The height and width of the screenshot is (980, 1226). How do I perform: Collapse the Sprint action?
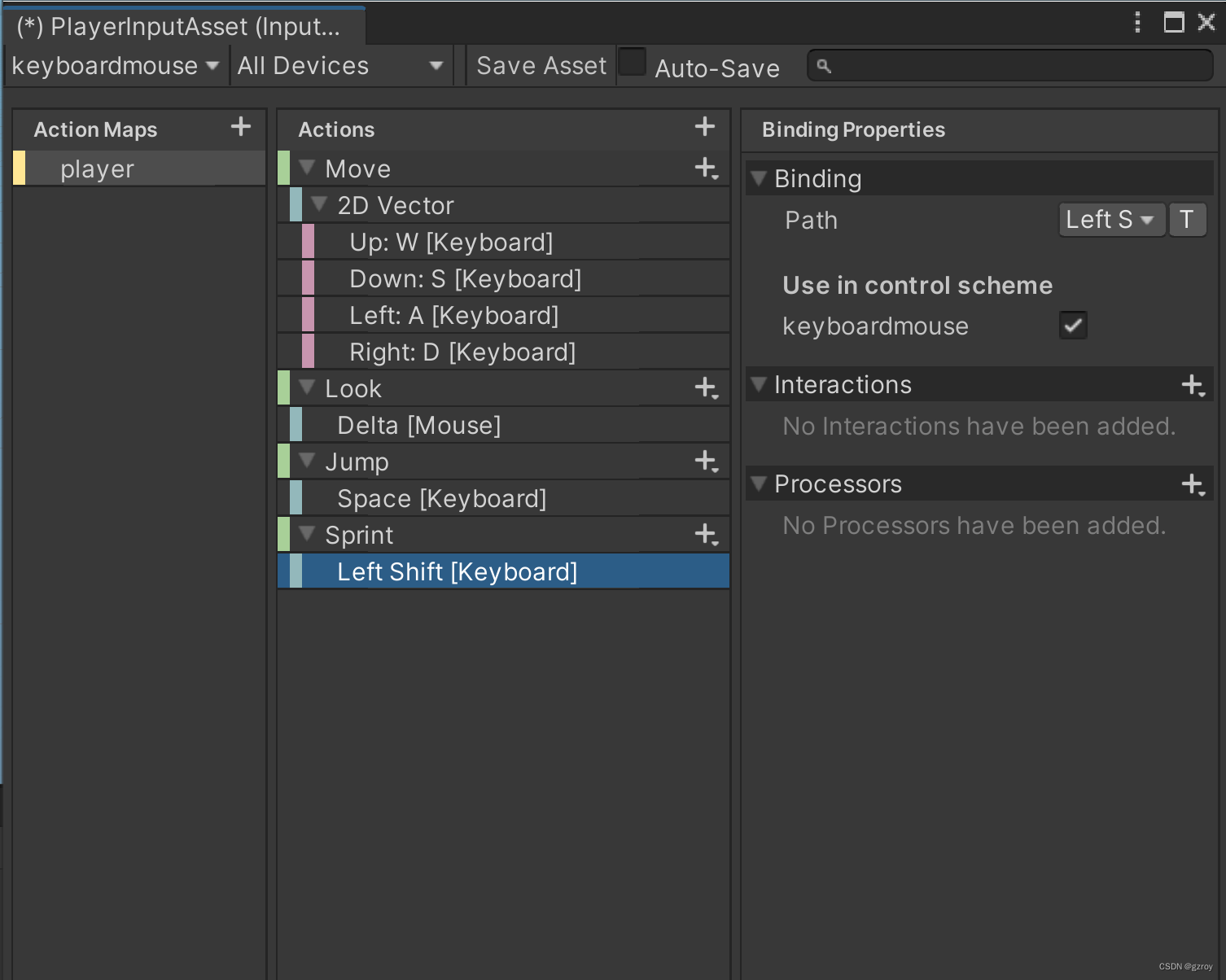[307, 533]
